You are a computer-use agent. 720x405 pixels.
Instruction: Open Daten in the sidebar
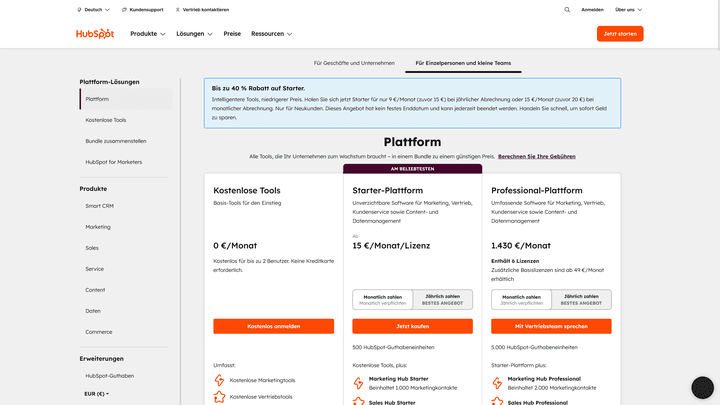[93, 311]
